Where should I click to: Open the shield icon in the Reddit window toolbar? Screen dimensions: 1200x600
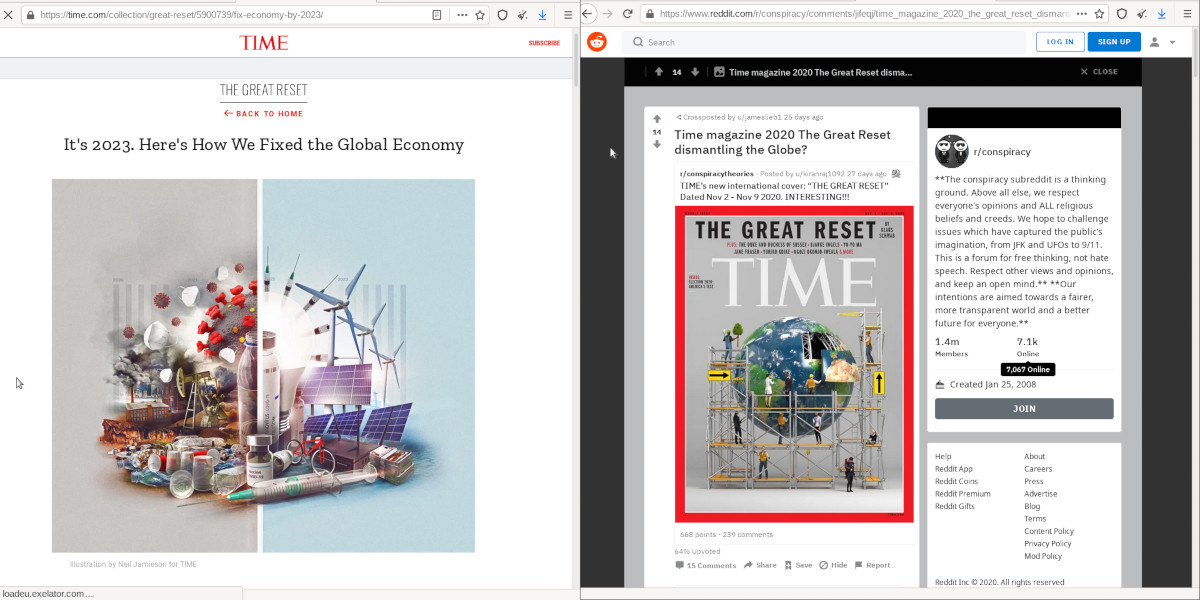(1120, 14)
